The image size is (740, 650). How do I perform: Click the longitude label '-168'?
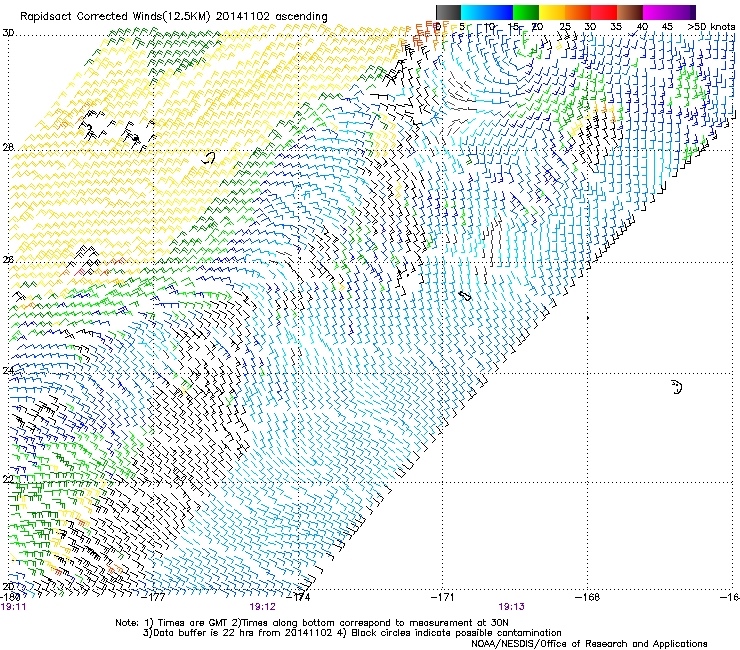coord(588,597)
